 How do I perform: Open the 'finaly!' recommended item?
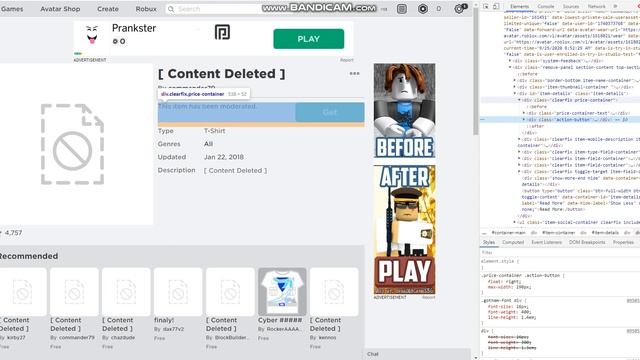point(178,291)
